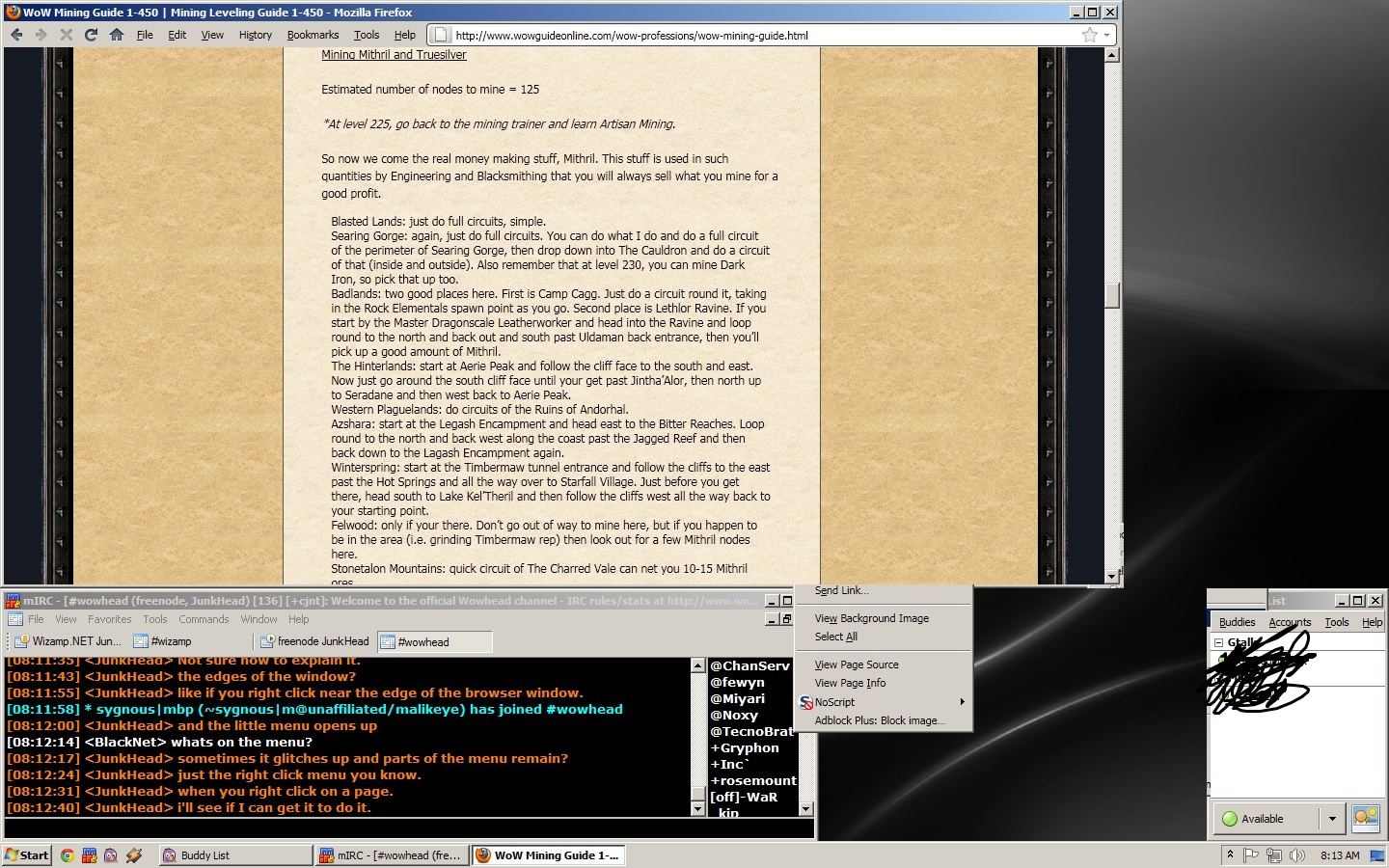Click the Firefox Forward arrow button
The image size is (1389, 868).
(x=41, y=35)
